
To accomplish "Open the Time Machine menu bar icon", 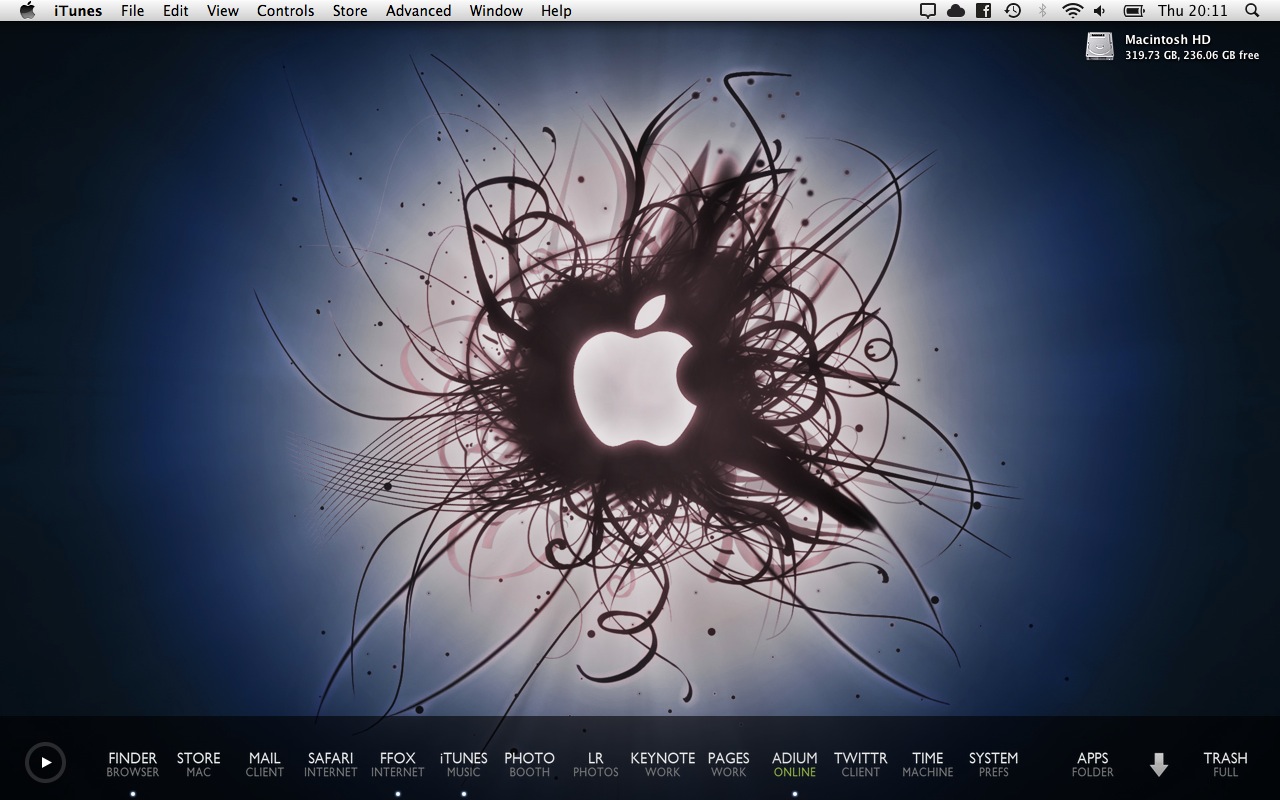I will (1012, 10).
